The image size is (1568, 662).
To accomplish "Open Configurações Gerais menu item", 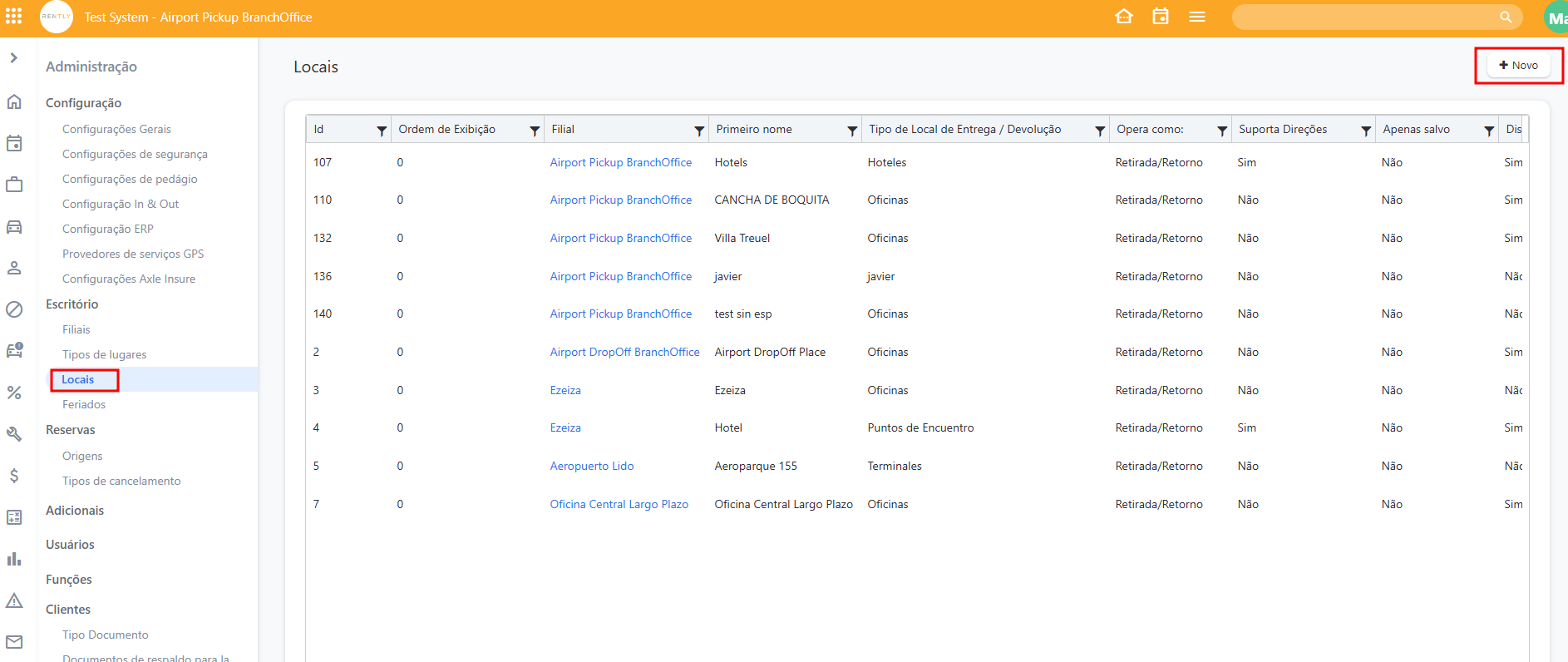I will coord(116,130).
